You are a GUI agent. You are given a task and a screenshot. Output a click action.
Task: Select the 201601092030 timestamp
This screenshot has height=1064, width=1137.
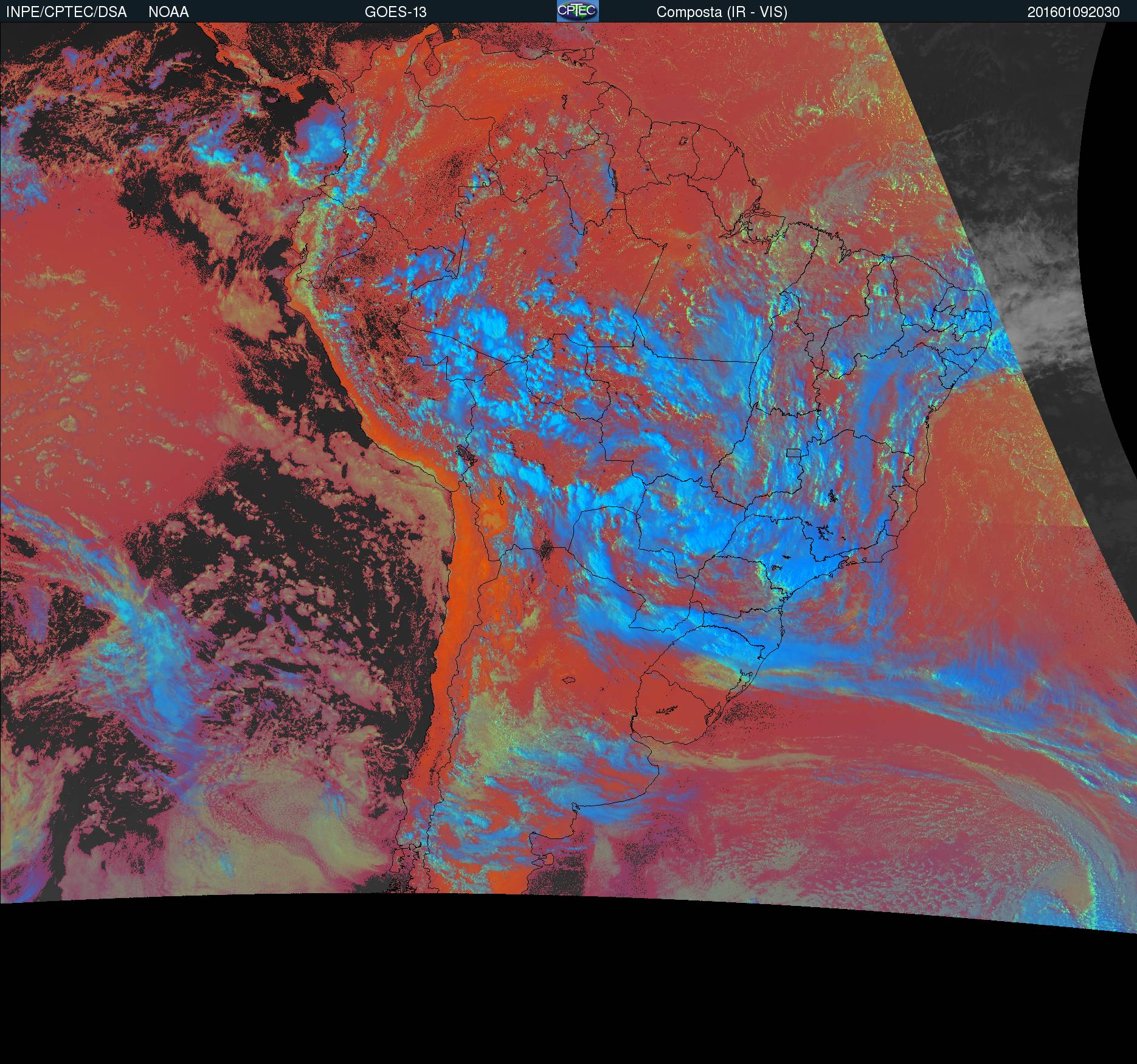(1074, 12)
